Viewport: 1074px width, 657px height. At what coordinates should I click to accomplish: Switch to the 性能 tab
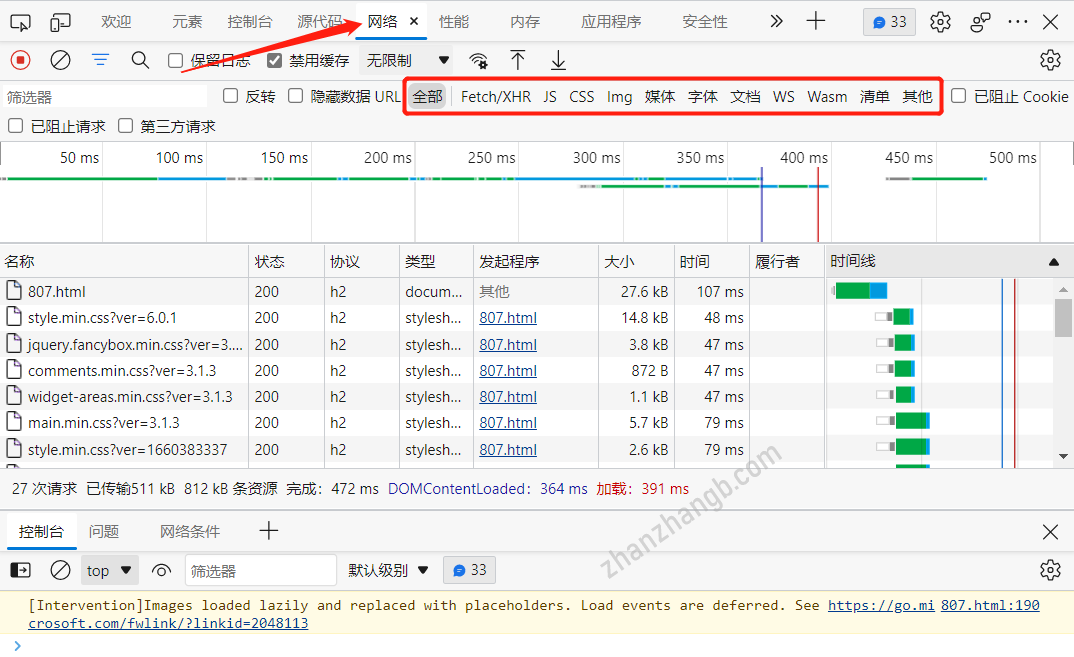[454, 21]
